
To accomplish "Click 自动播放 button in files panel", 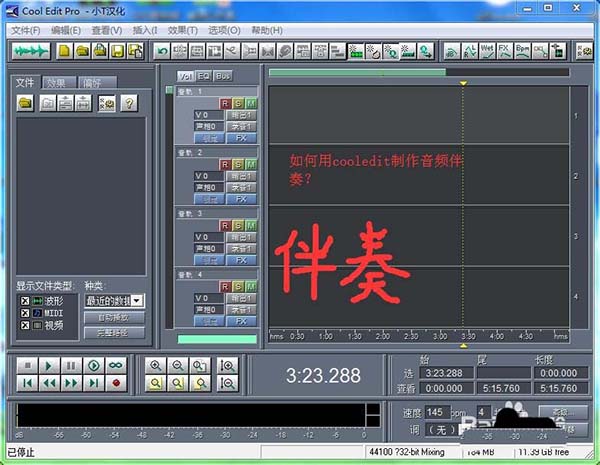I will (x=114, y=318).
